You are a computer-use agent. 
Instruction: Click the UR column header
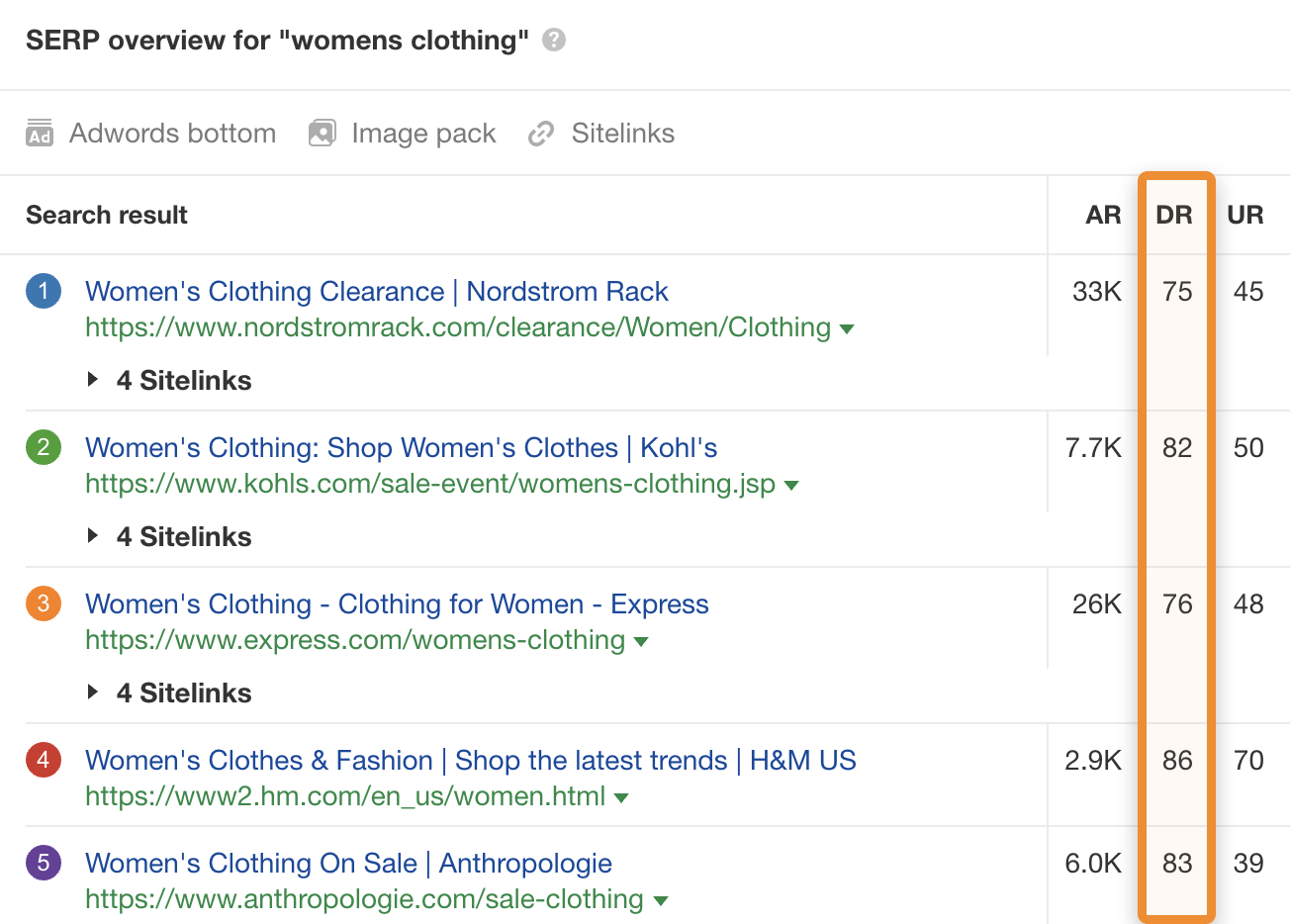(x=1245, y=215)
